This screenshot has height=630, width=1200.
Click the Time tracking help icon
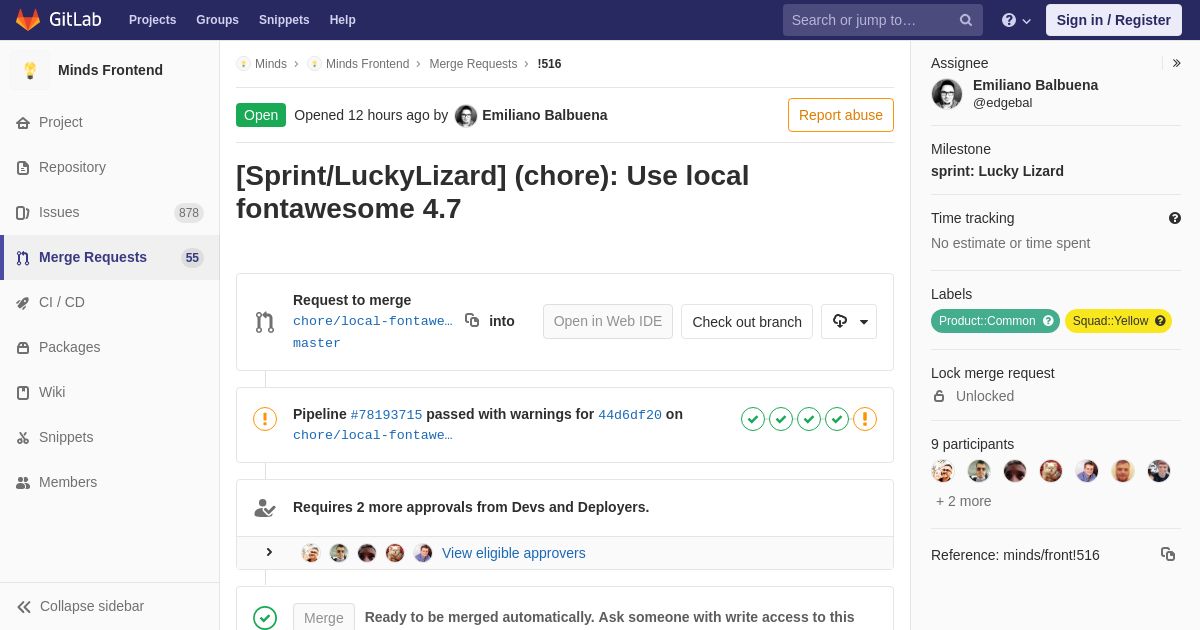tap(1174, 218)
